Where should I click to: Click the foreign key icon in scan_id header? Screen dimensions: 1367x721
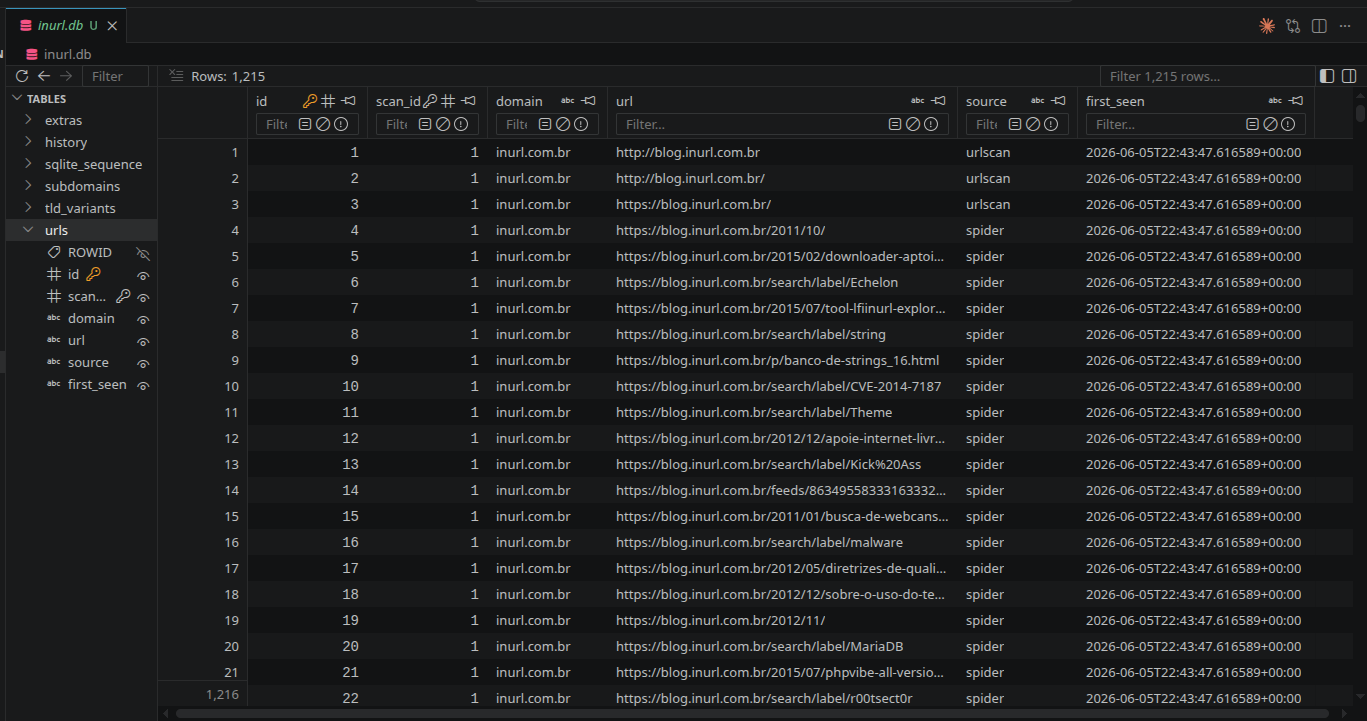430,101
